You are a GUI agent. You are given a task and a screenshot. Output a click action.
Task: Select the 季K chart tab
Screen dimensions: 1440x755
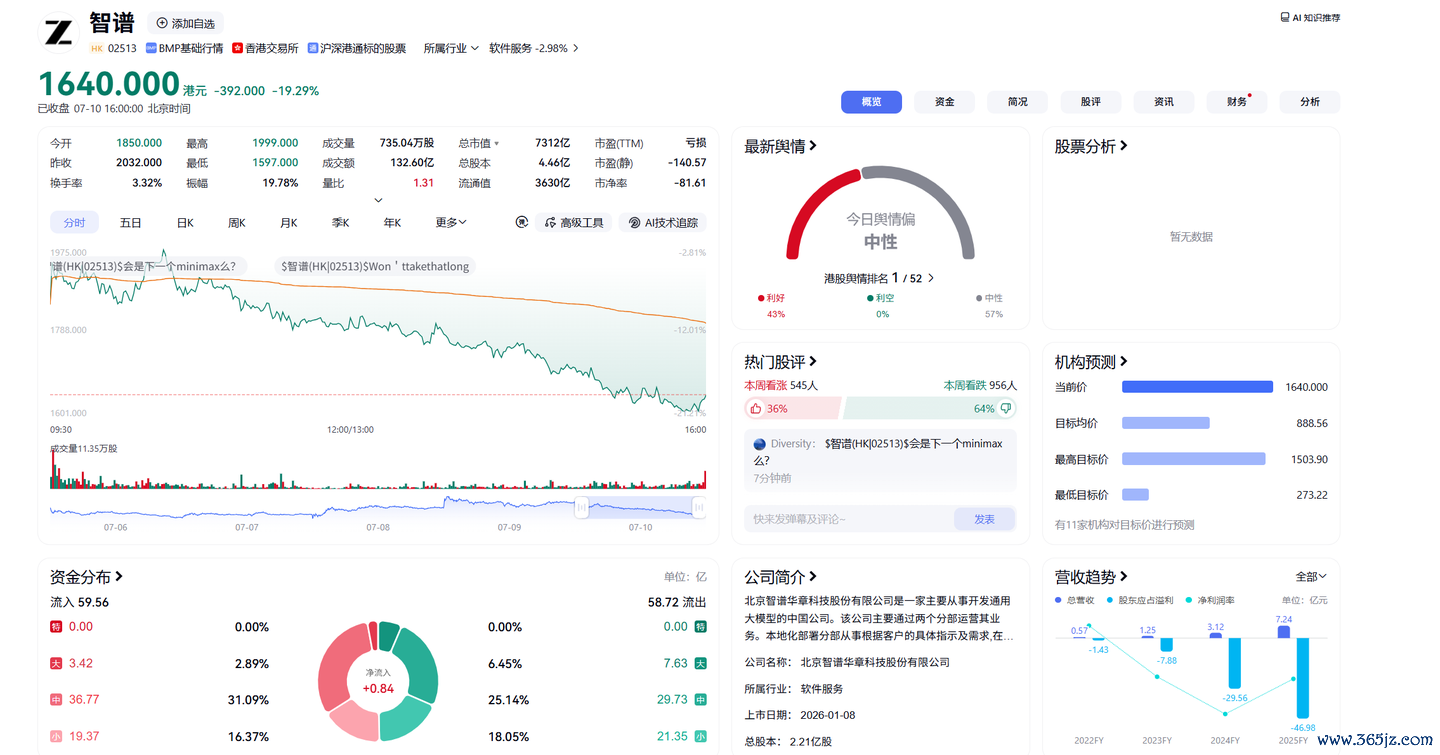[341, 223]
